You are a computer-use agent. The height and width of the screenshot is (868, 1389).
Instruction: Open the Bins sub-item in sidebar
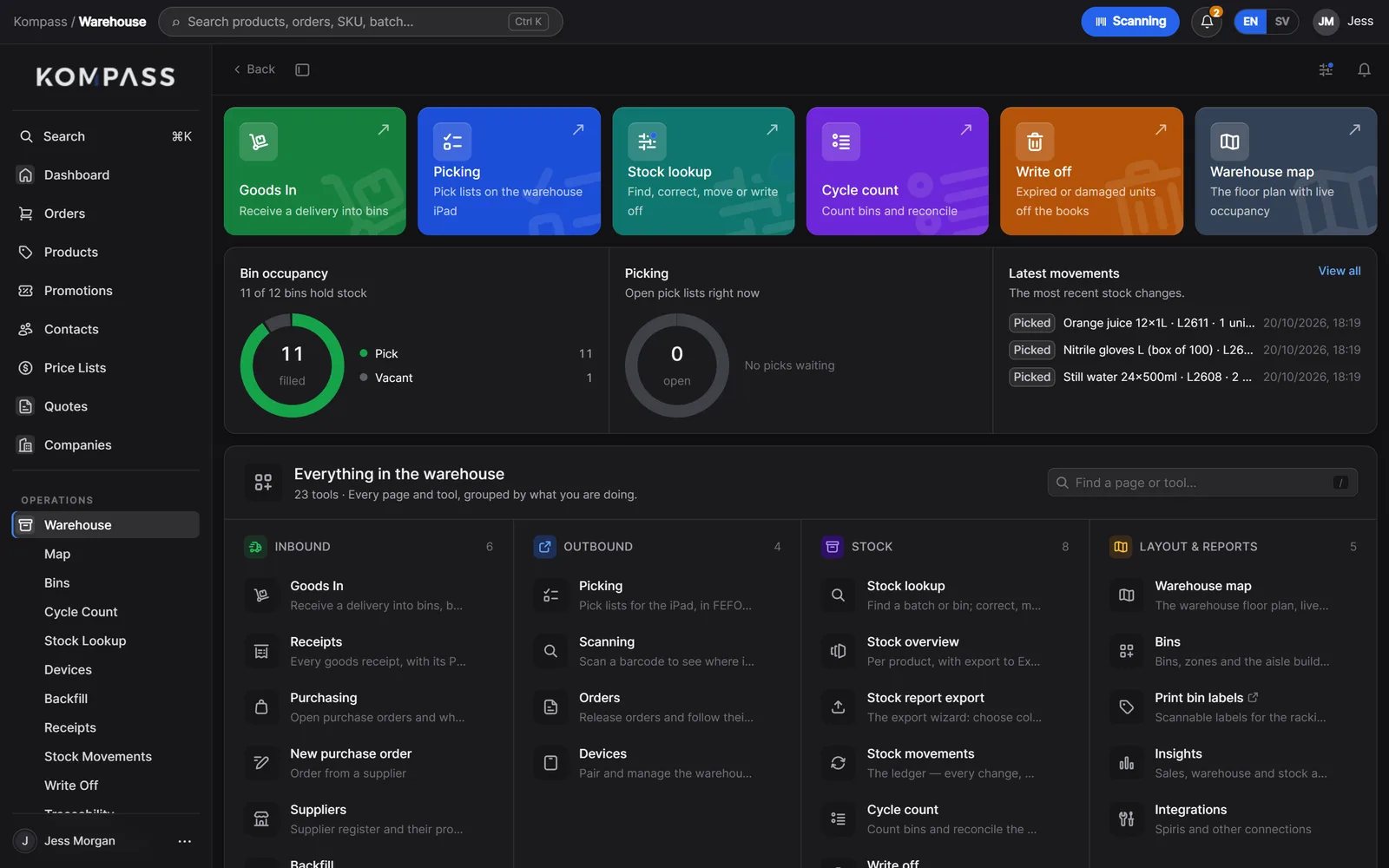coord(57,583)
